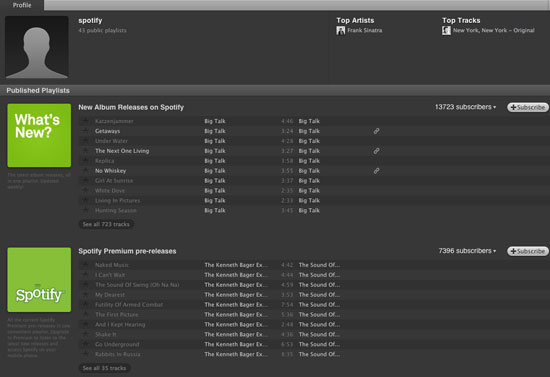Expand the 7396 subscribers dropdown
Screen dimensions: 550x377
point(467,251)
